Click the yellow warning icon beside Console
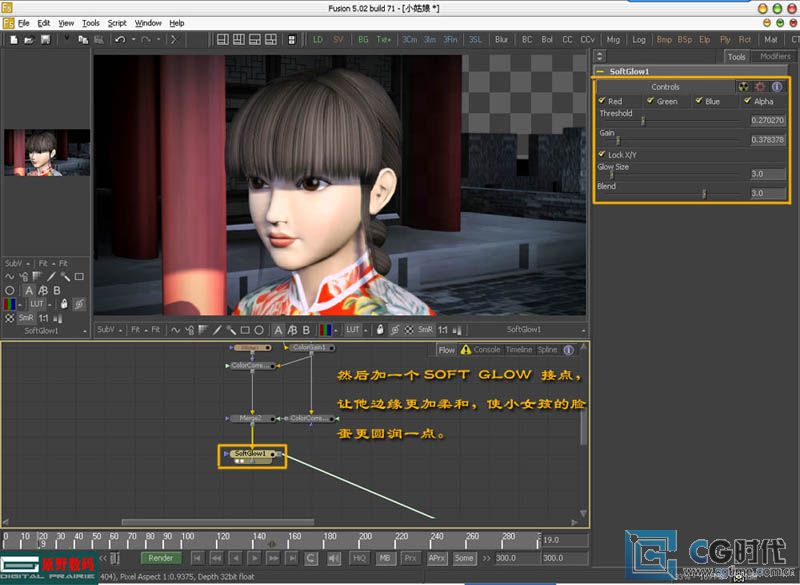800x585 pixels. [x=466, y=350]
